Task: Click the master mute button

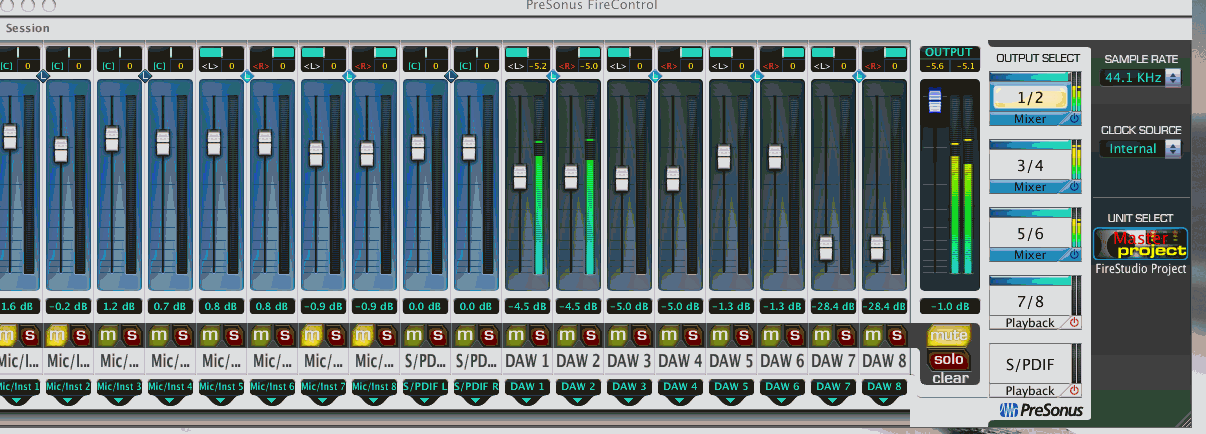Action: tap(948, 336)
